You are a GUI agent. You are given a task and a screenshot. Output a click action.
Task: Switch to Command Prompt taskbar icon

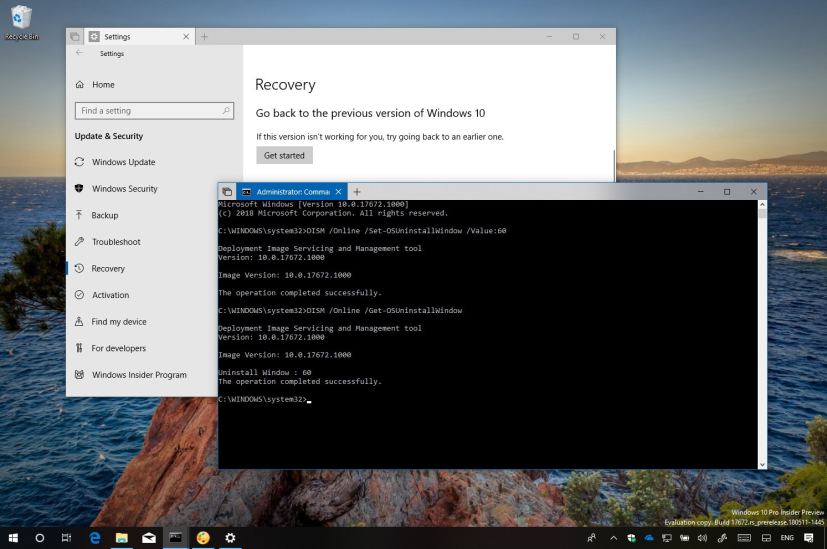tap(176, 538)
